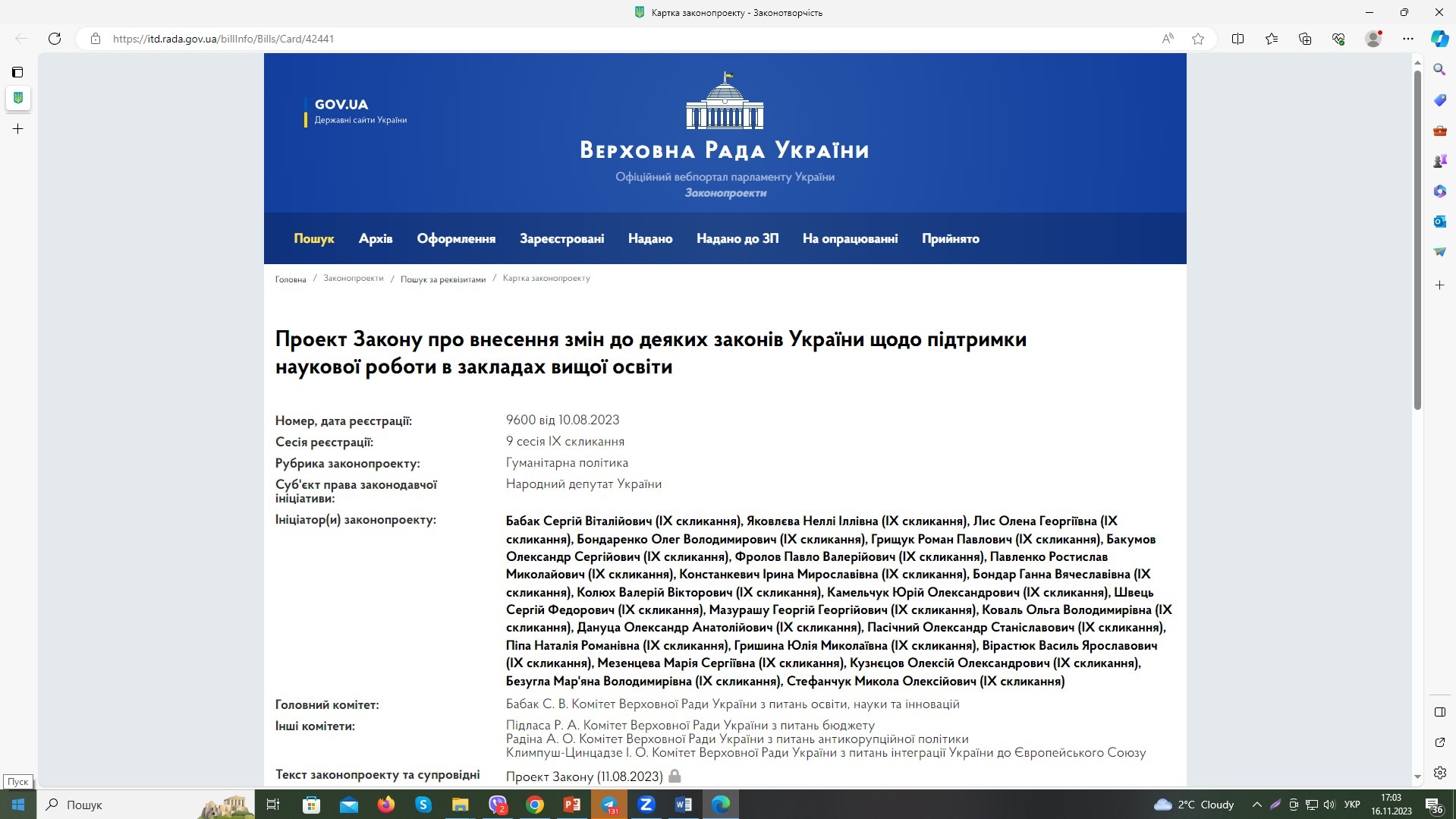Add this page to favorites with the star
This screenshot has width=1456, height=819.
click(x=1198, y=39)
